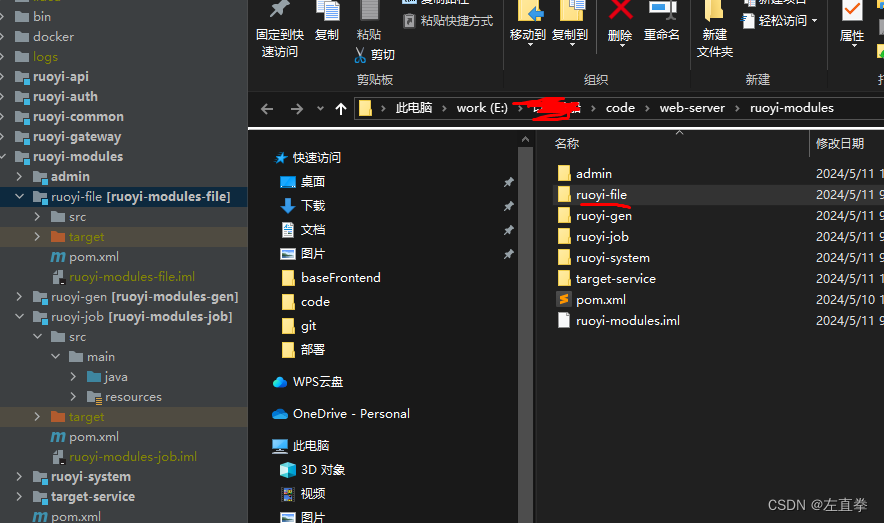Open Desktop (桌面) in navigation pane

(x=312, y=181)
